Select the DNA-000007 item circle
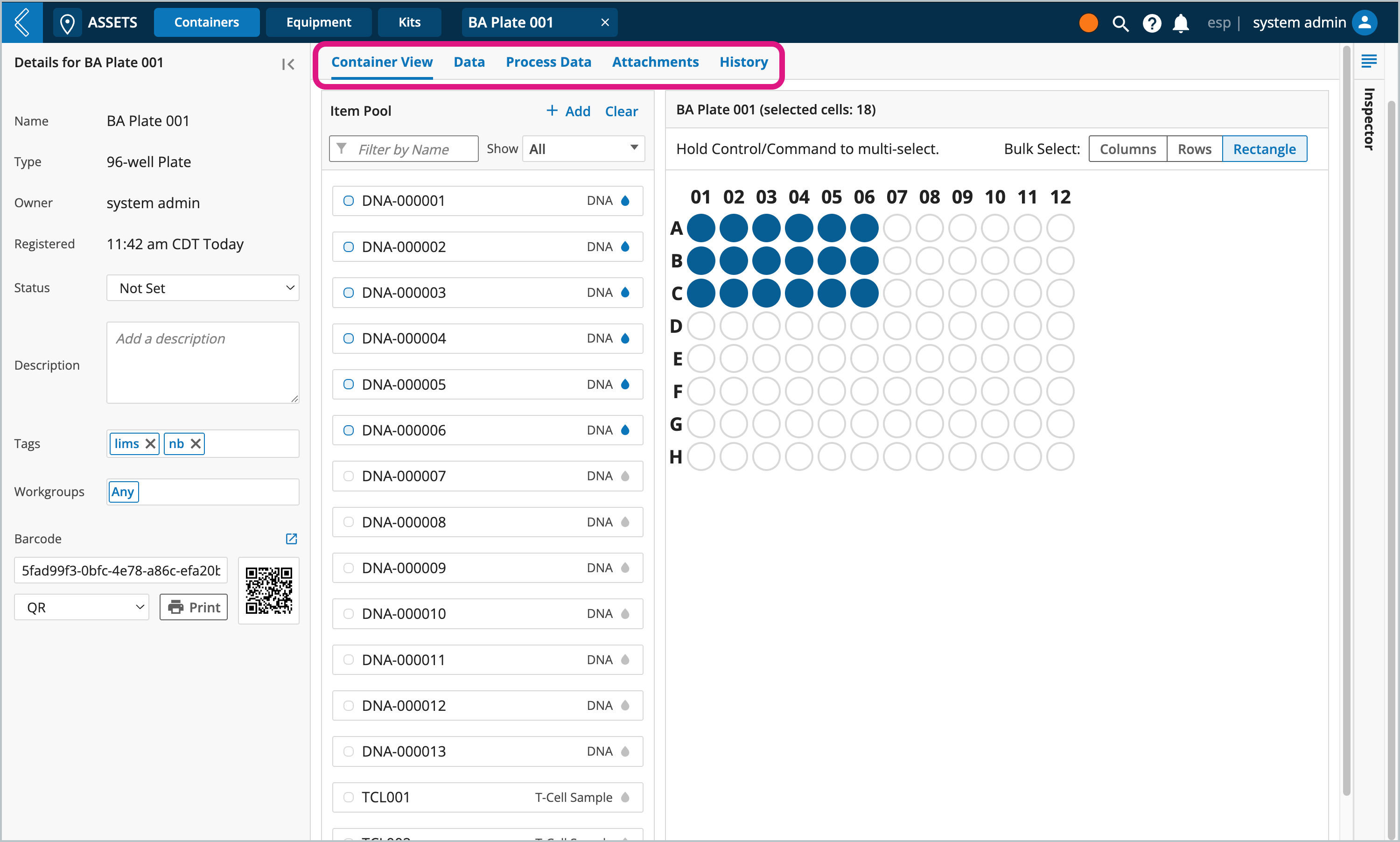 point(348,476)
